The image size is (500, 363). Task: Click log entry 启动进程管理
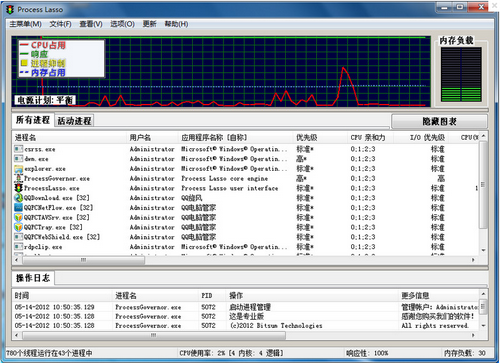point(250,307)
